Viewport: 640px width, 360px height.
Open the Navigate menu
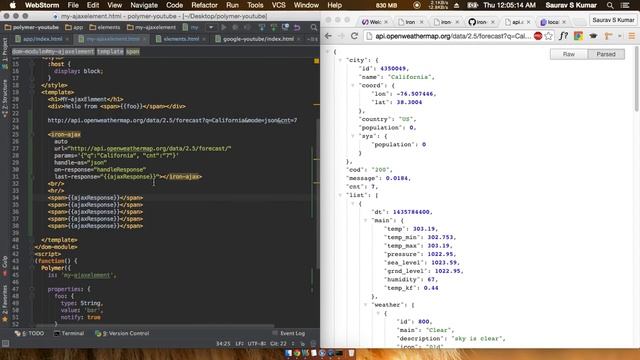pos(144,5)
